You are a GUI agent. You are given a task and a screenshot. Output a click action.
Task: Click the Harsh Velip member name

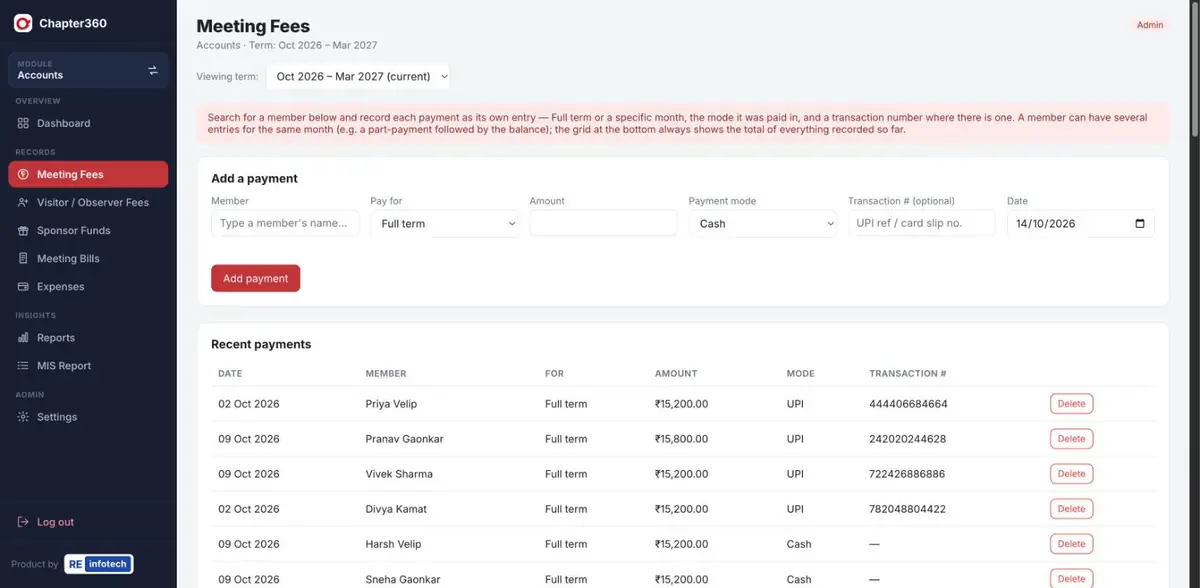[394, 544]
